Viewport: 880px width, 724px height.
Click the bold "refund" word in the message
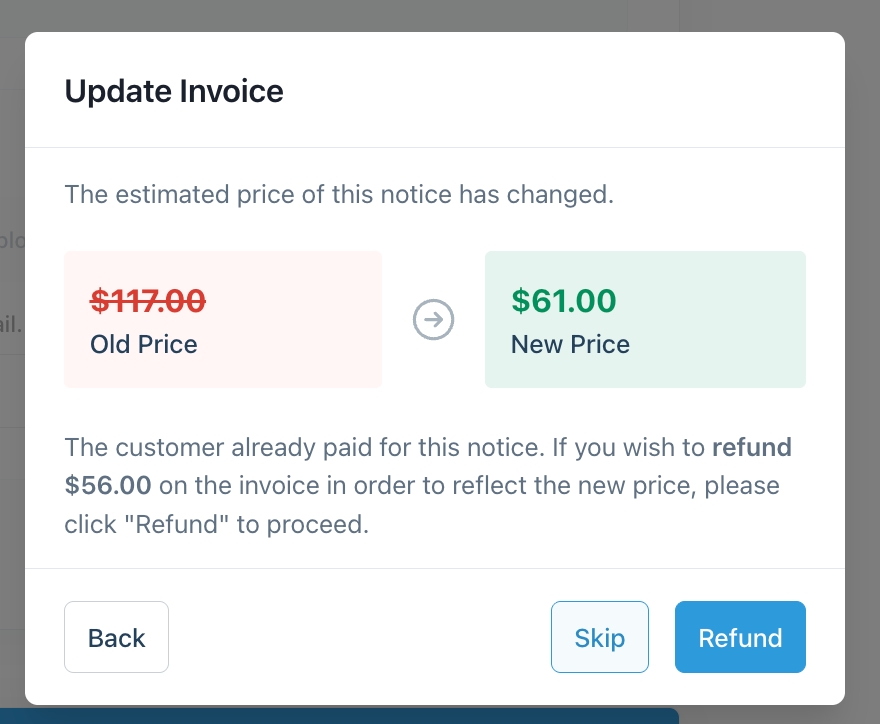click(x=751, y=447)
